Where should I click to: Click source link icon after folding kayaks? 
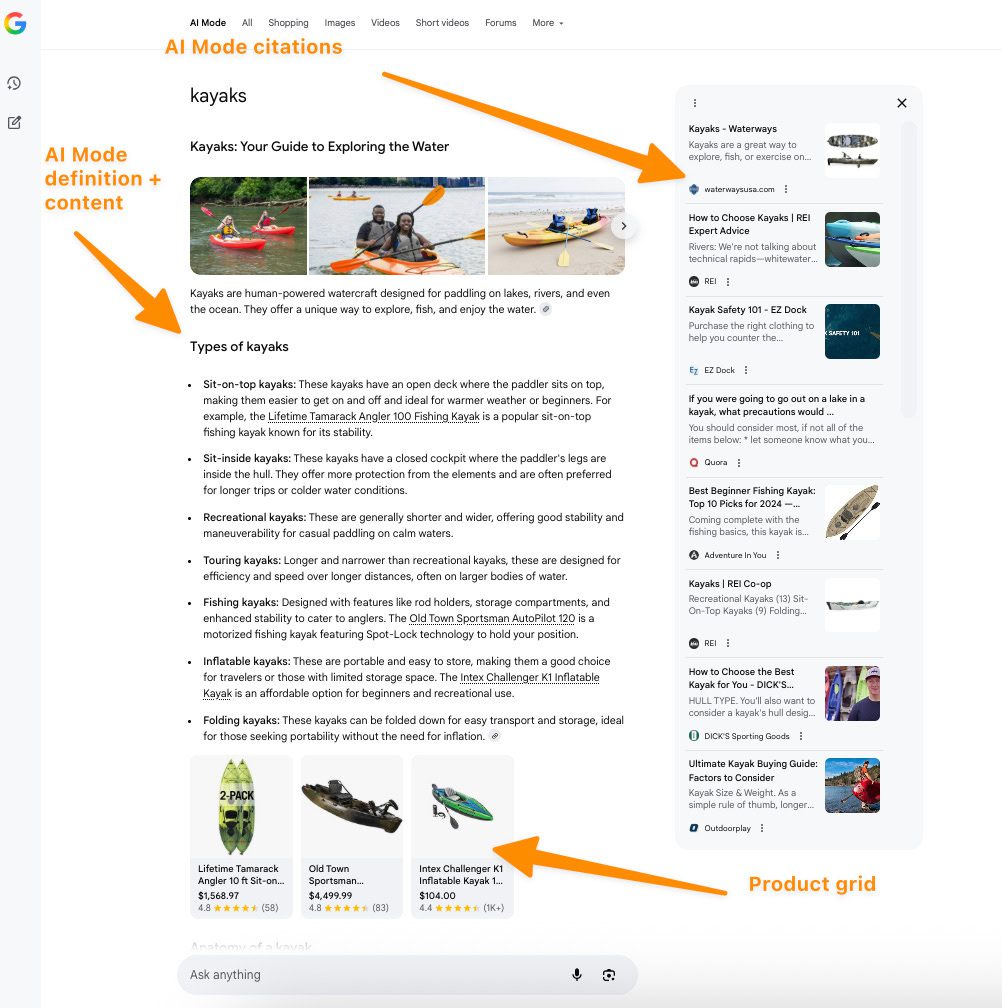pos(495,736)
